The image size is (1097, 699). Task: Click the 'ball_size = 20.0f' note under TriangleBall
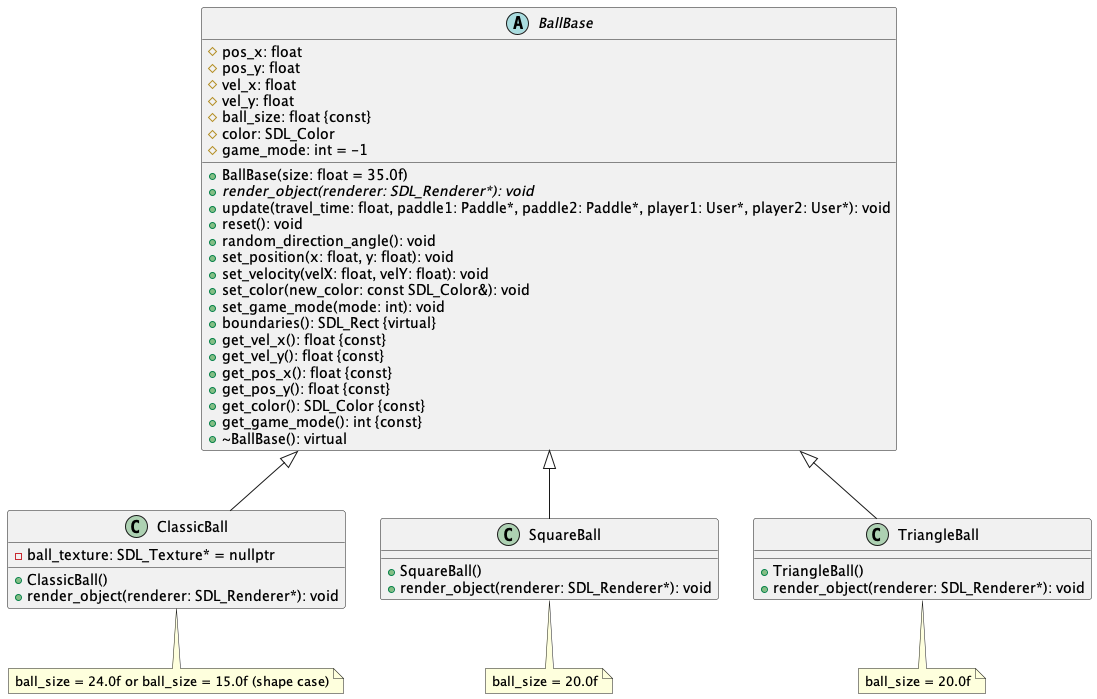[x=921, y=682]
